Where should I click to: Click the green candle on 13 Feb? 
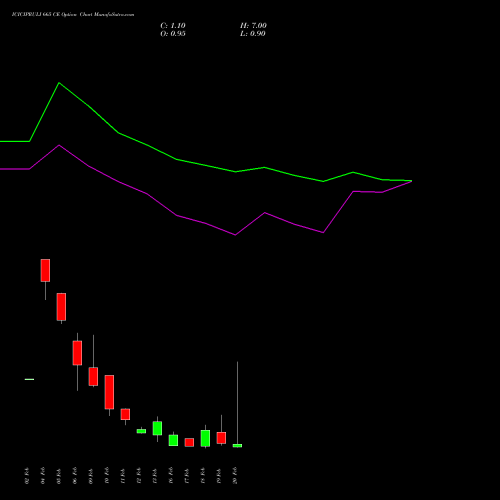pos(157,428)
